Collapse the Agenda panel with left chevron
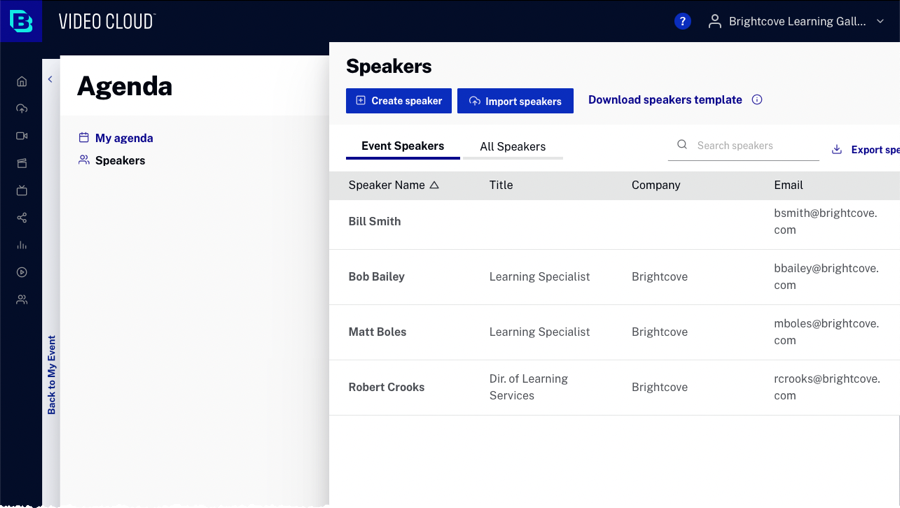 (50, 79)
